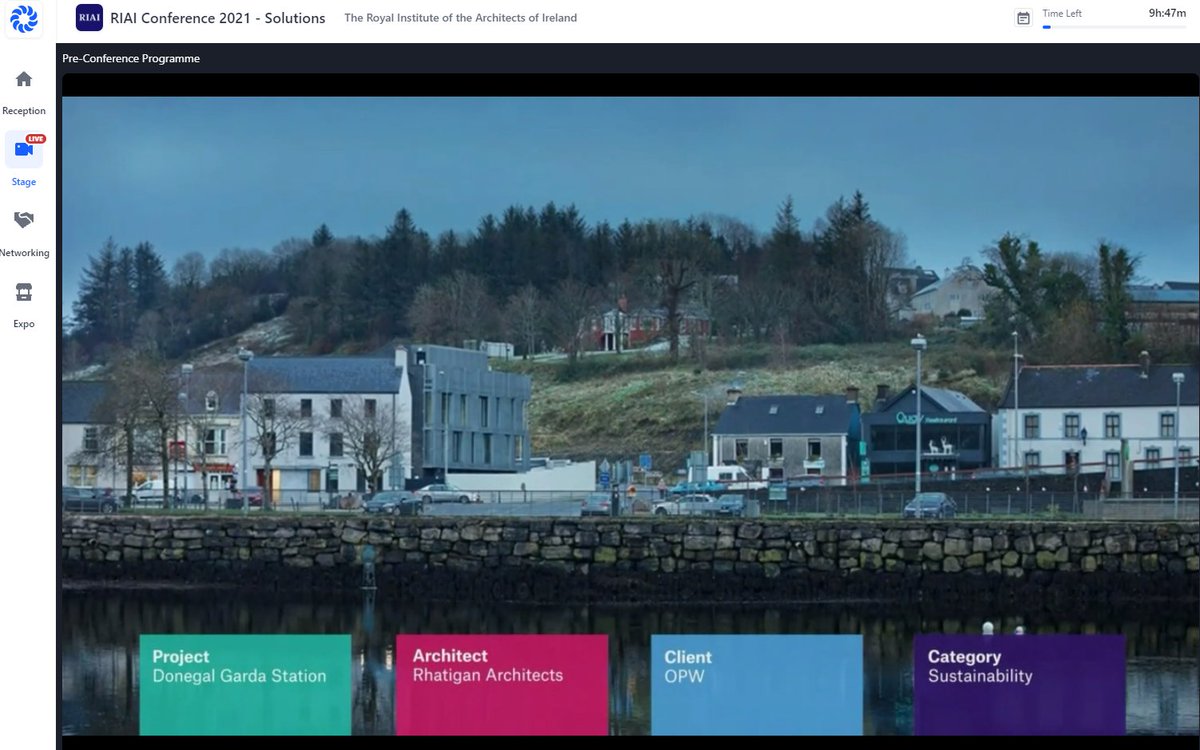
Task: Select the Networking label in sidebar
Action: [24, 253]
